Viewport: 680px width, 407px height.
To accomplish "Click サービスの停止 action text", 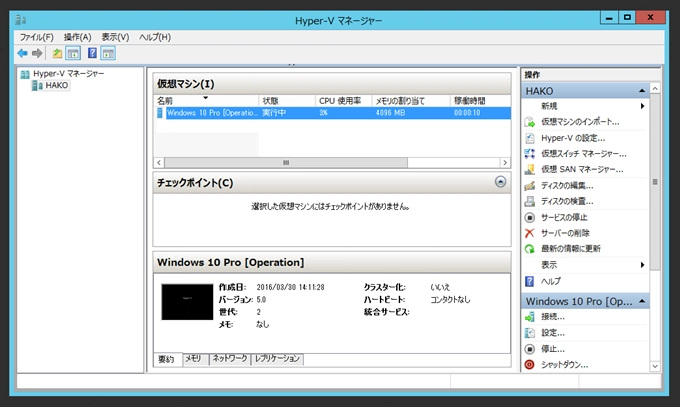I will point(564,217).
